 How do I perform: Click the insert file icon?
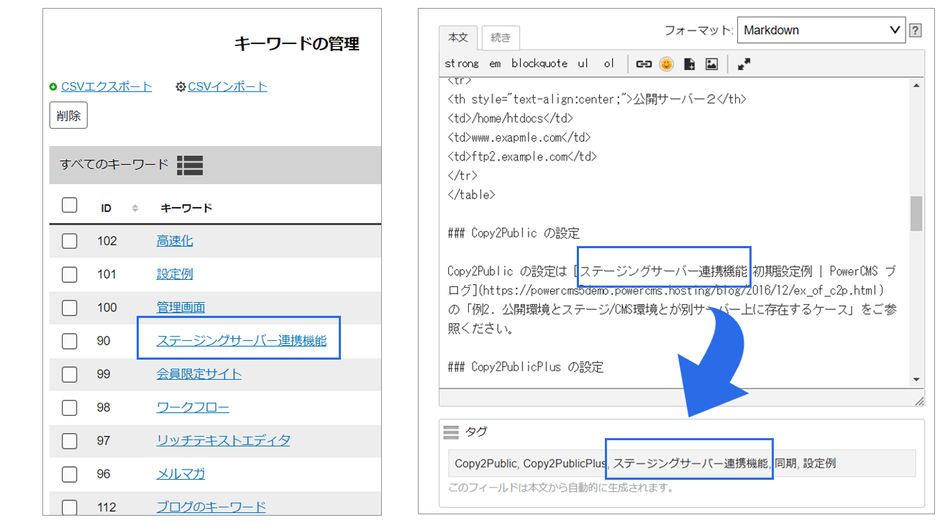[689, 64]
